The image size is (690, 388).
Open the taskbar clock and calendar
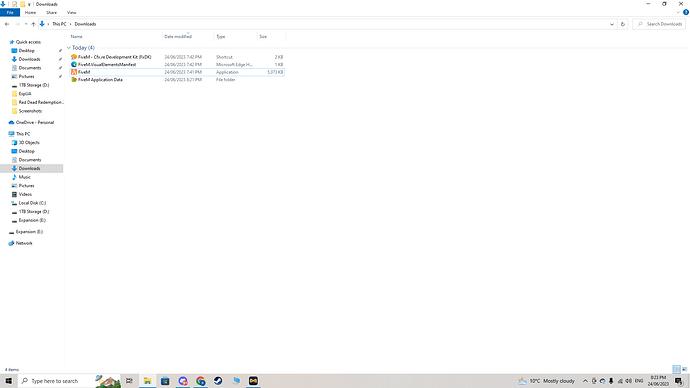(x=658, y=381)
